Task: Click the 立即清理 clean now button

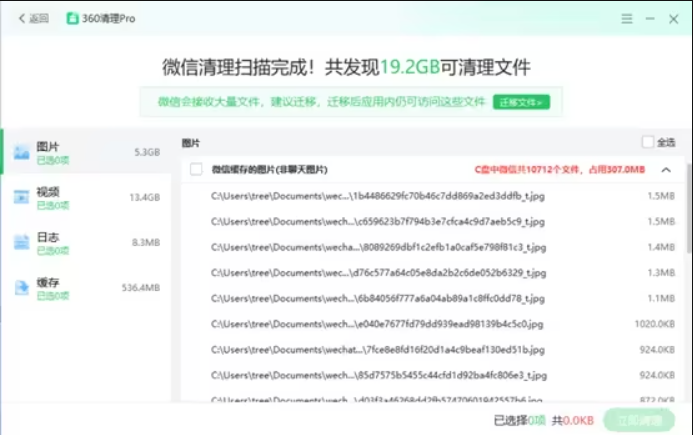Action: [x=639, y=420]
